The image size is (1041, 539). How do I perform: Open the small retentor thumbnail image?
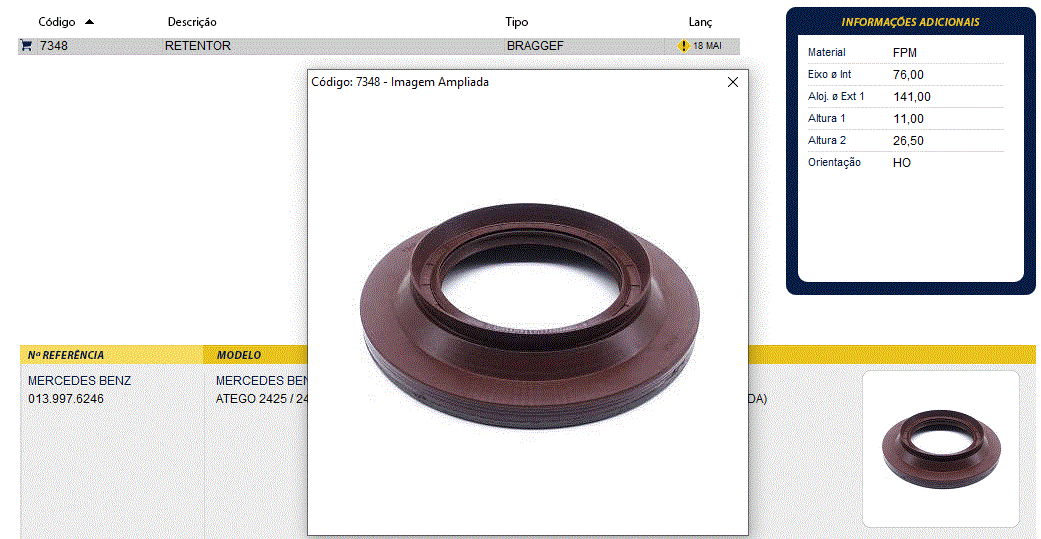(x=940, y=448)
